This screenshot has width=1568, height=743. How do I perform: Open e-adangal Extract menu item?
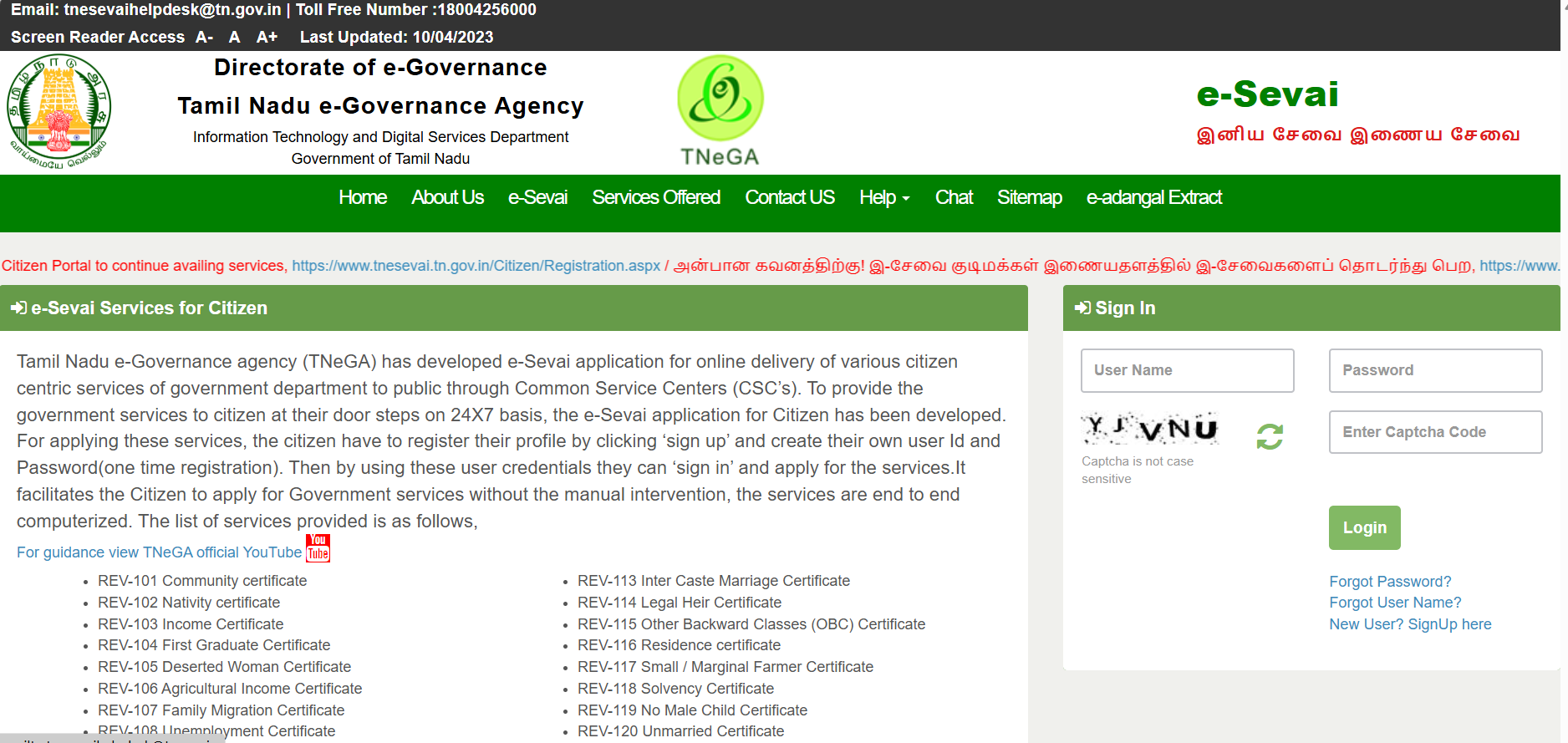click(1153, 198)
